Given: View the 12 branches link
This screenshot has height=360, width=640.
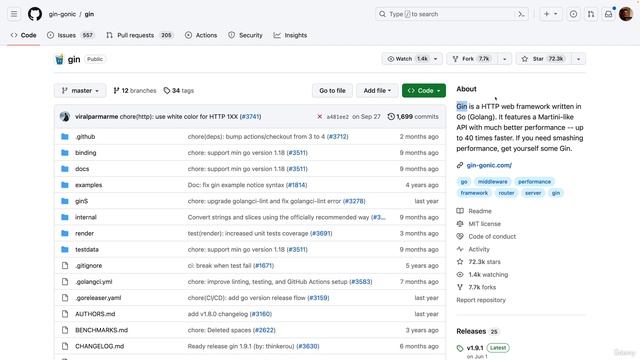Looking at the screenshot, I should (x=135, y=91).
